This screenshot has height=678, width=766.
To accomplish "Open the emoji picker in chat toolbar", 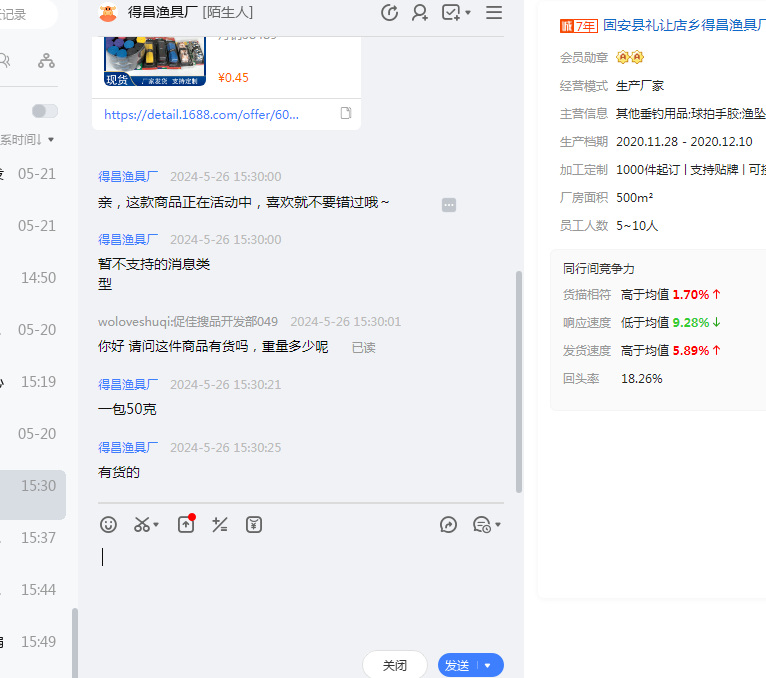I will click(109, 524).
